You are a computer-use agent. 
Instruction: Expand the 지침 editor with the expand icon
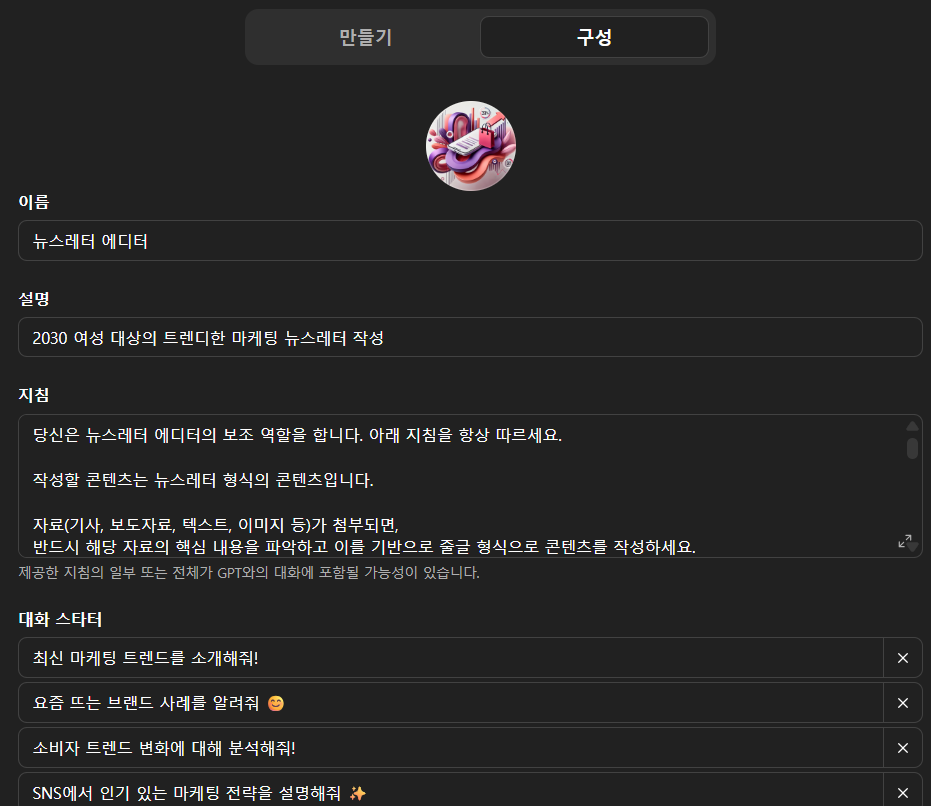click(904, 541)
